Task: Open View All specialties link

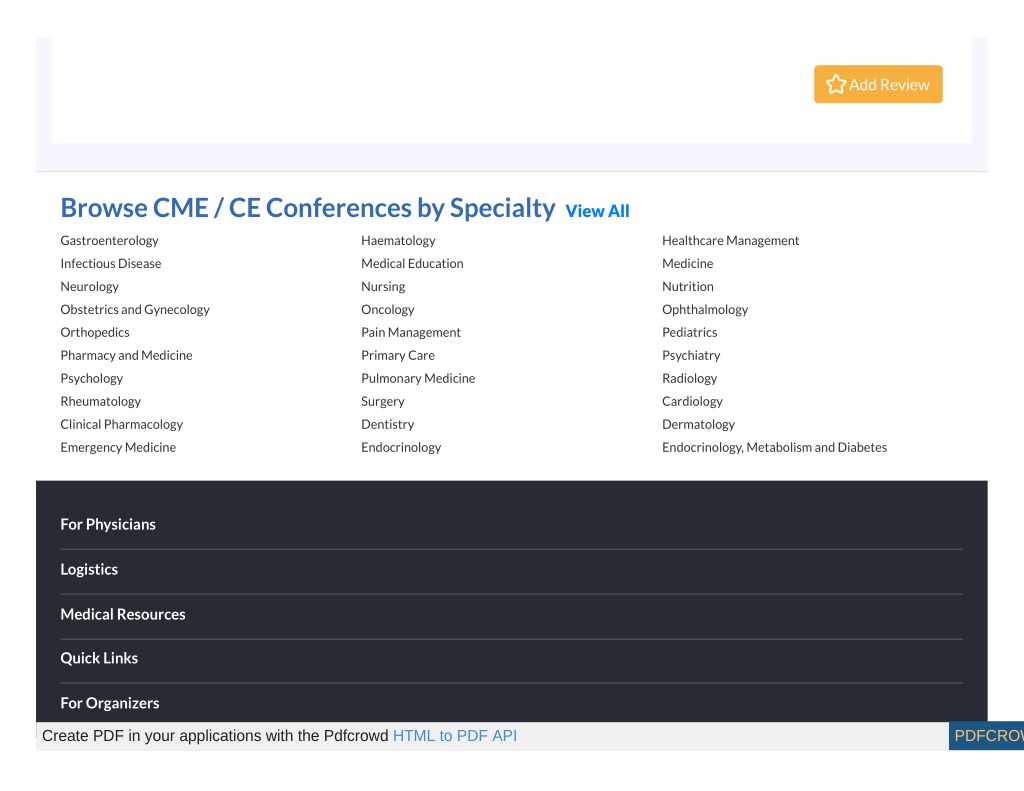Action: 597,211
